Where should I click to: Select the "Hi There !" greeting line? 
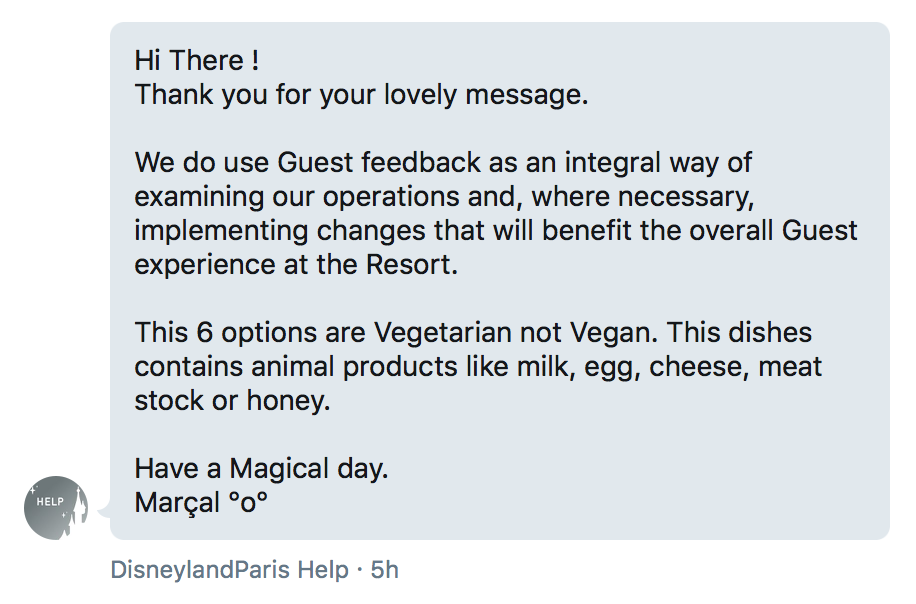pos(197,60)
